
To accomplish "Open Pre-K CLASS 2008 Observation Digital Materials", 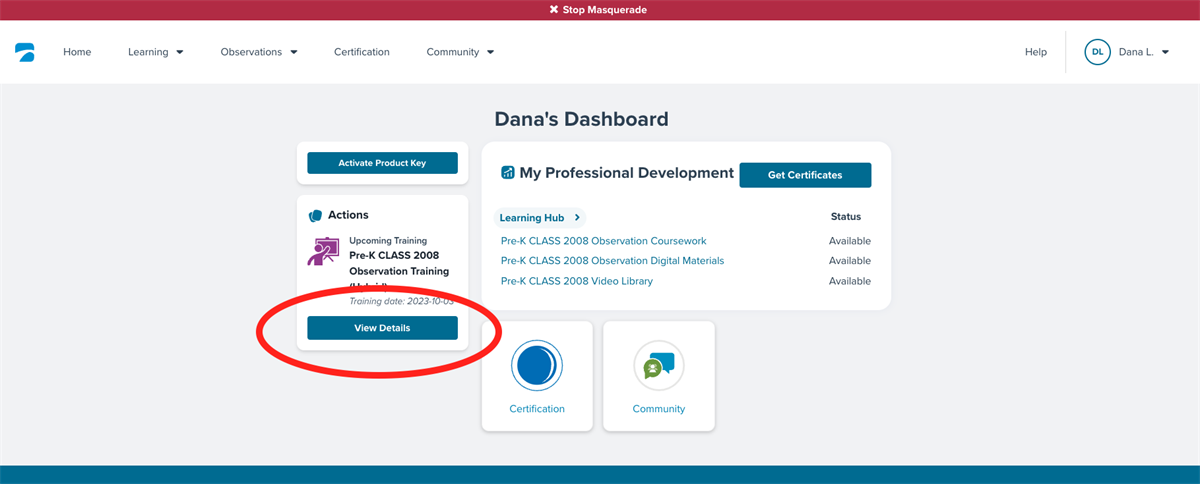I will [x=612, y=261].
